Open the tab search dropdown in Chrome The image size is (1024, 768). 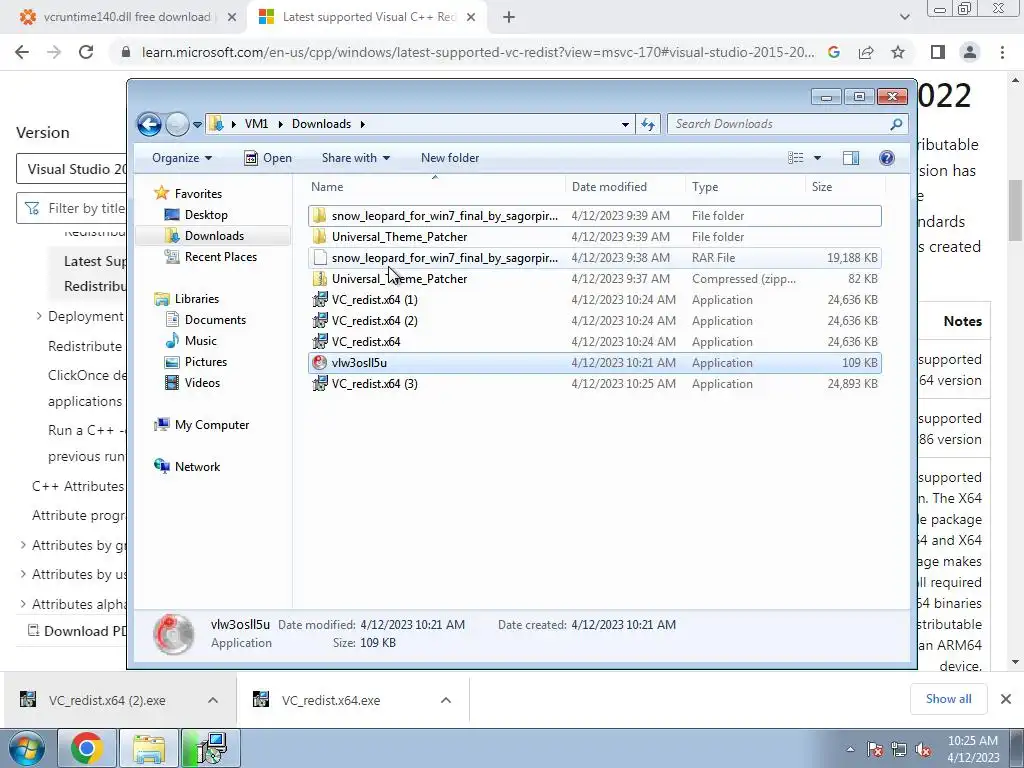pyautogui.click(x=904, y=17)
